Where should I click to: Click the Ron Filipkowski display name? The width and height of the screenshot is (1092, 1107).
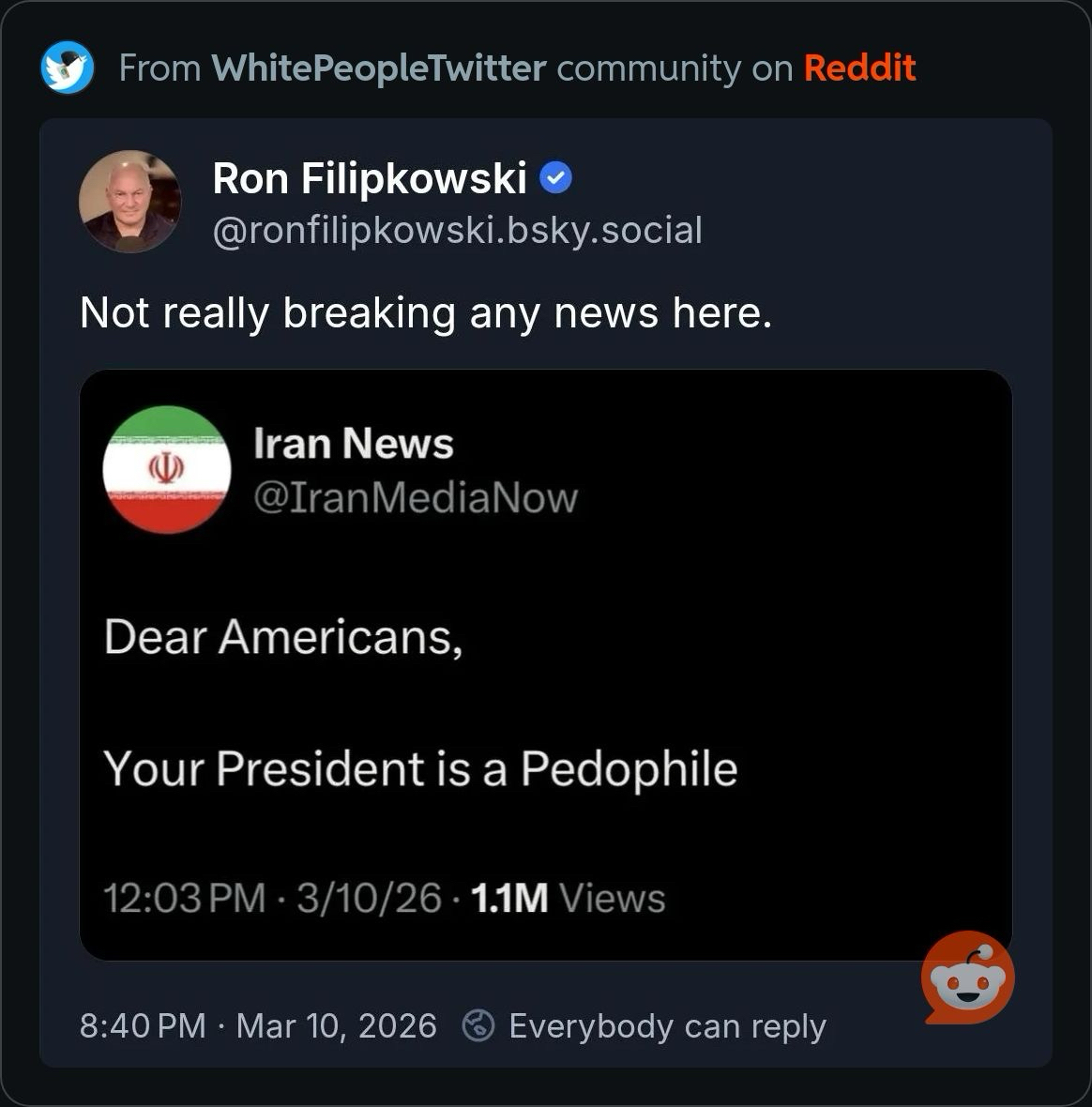370,178
